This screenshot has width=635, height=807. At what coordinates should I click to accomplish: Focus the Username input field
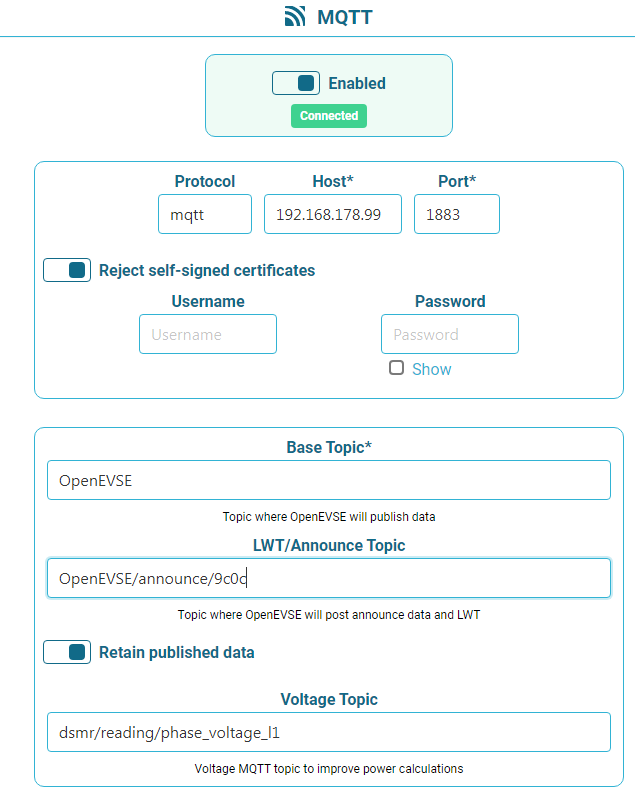pyautogui.click(x=207, y=333)
